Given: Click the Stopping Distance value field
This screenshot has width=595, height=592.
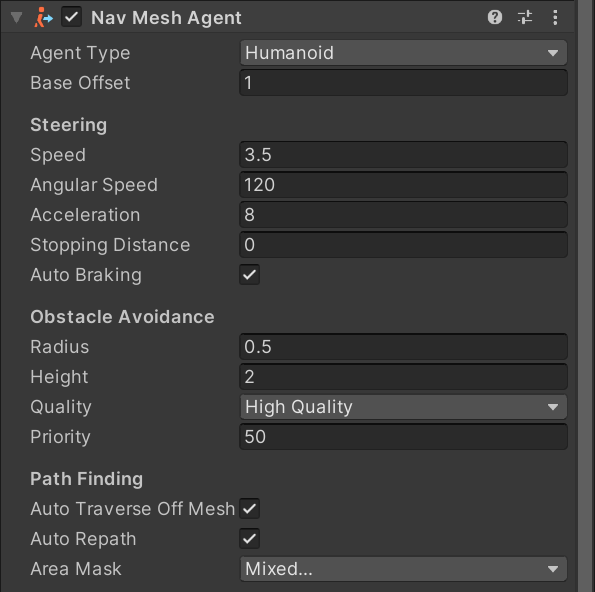Looking at the screenshot, I should (x=403, y=245).
